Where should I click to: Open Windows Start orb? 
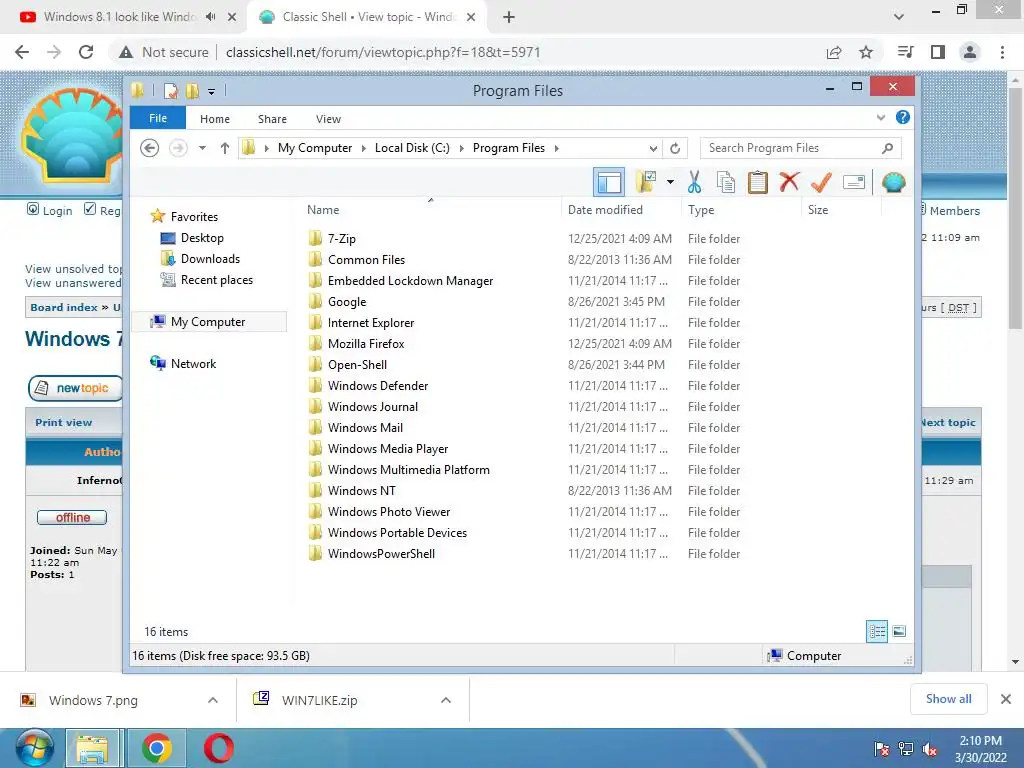point(34,748)
